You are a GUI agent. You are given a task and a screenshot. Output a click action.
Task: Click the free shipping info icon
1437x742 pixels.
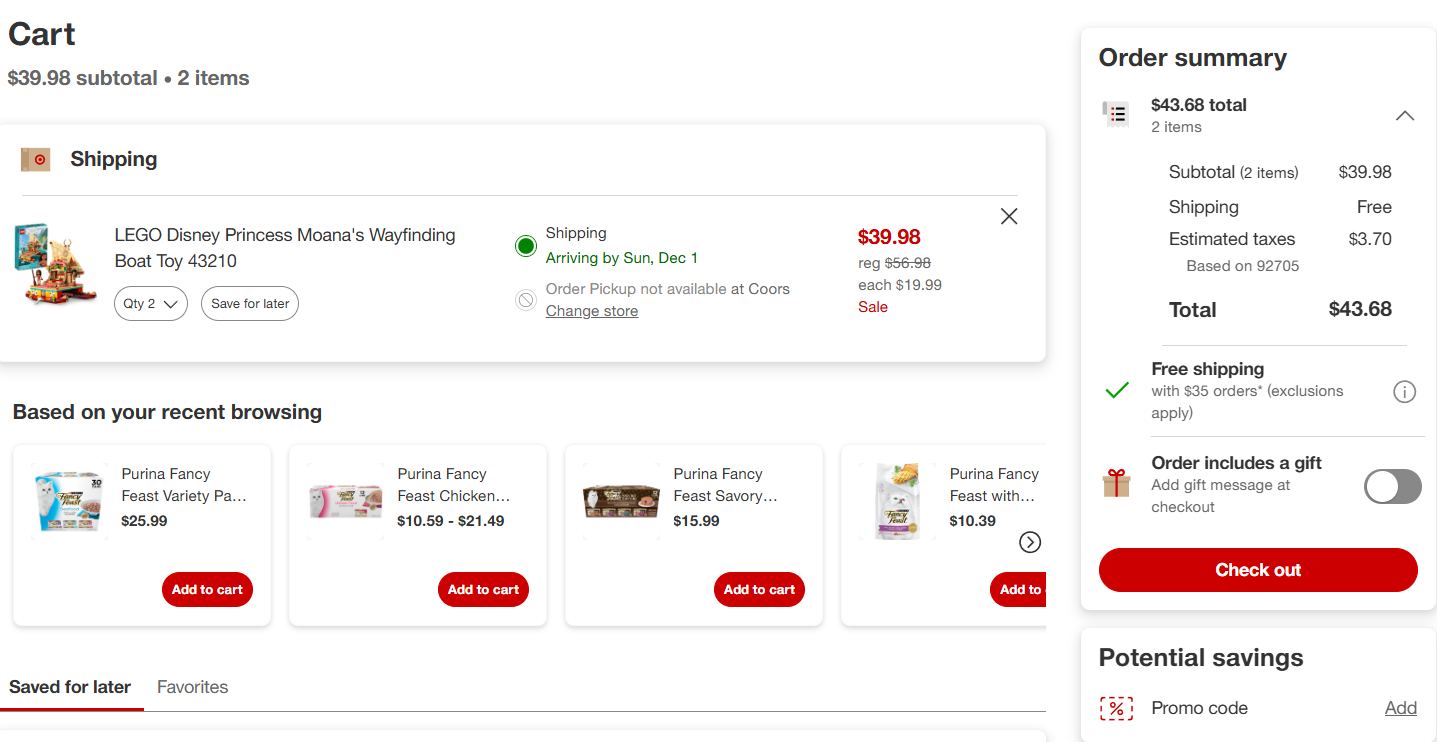point(1404,391)
